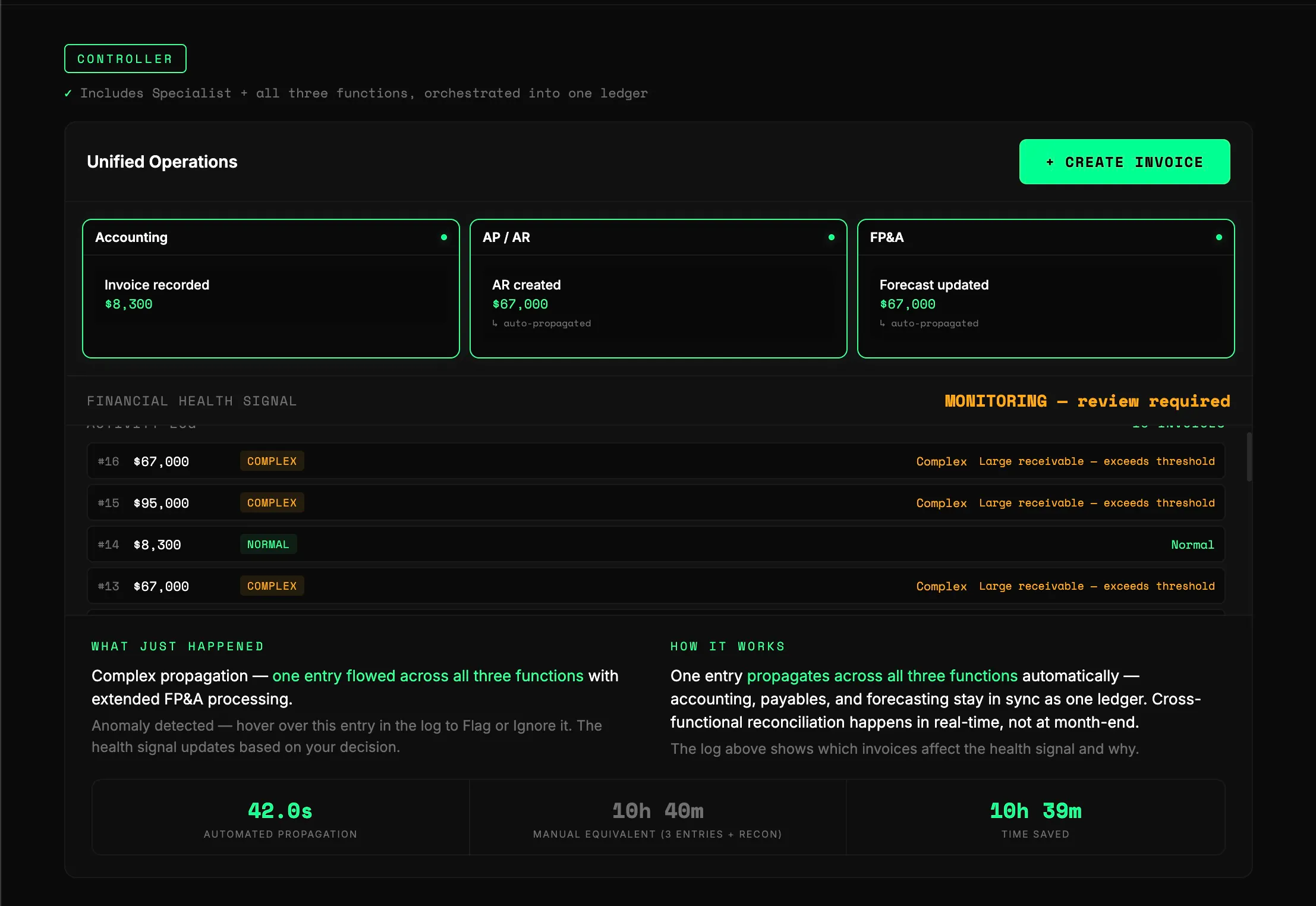Click the NORMAL tag on invoice #14
1316x906 pixels.
(268, 545)
